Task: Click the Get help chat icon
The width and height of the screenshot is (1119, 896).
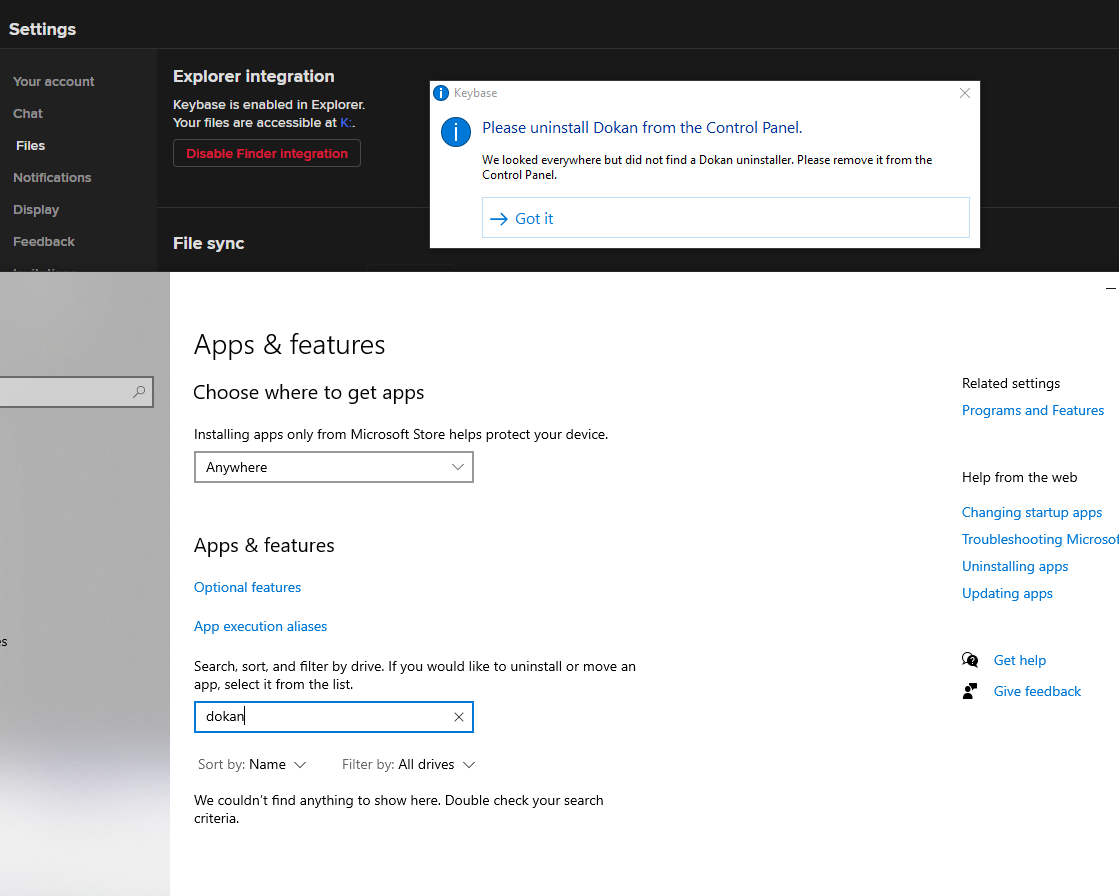Action: click(970, 660)
